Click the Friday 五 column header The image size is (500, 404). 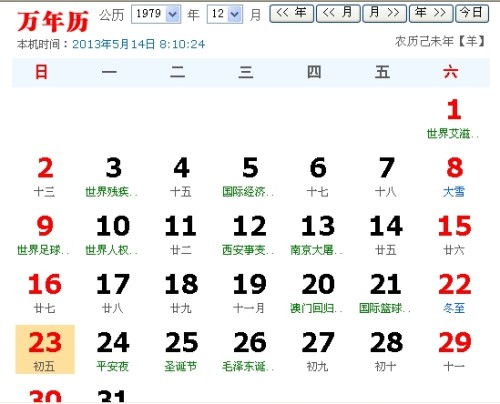pos(382,72)
